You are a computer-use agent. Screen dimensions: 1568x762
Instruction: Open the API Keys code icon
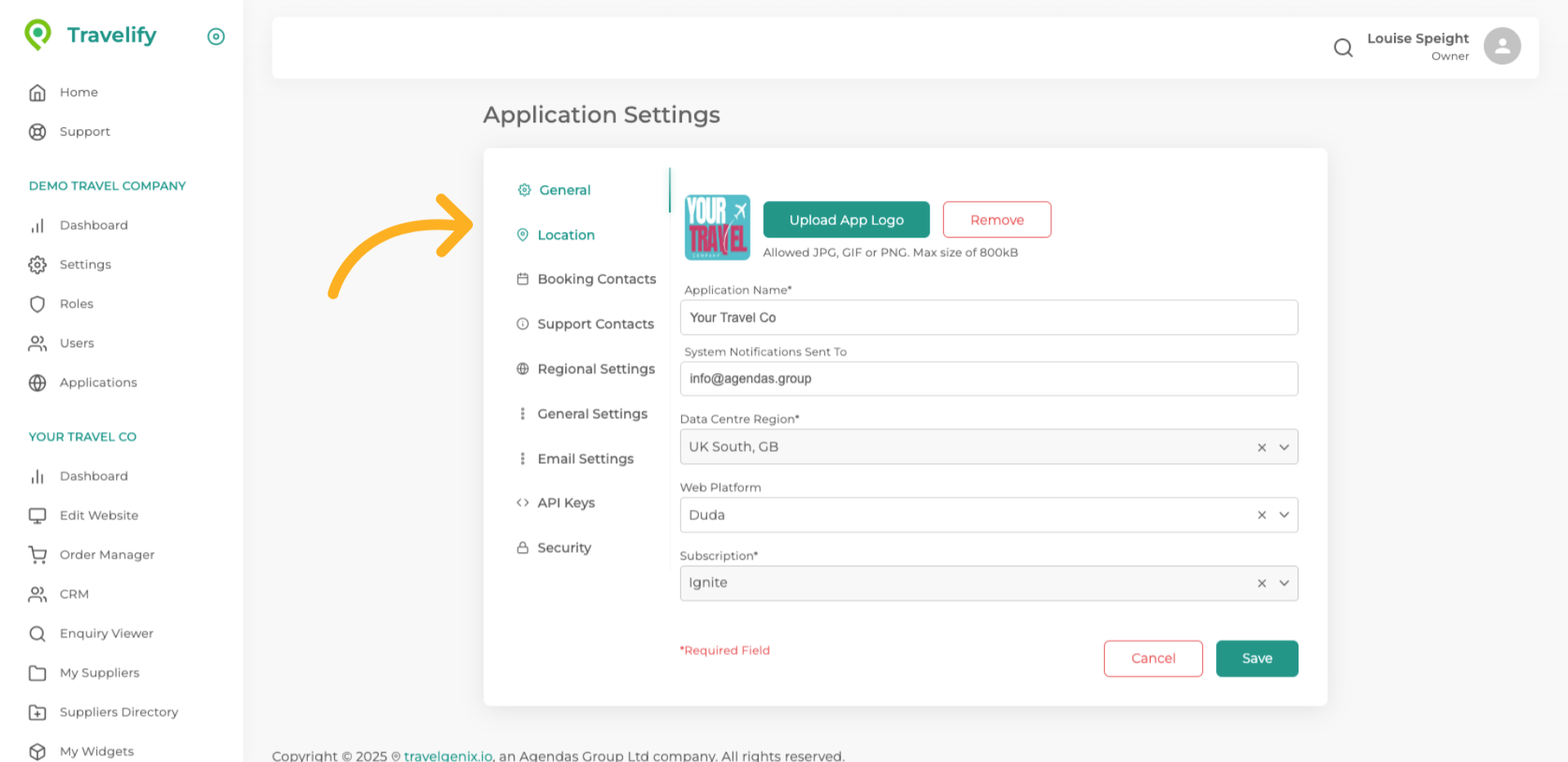click(x=523, y=502)
